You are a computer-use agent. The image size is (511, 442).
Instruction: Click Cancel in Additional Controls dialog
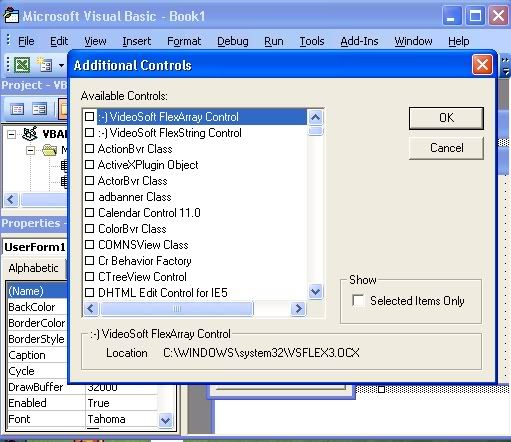coord(446,148)
